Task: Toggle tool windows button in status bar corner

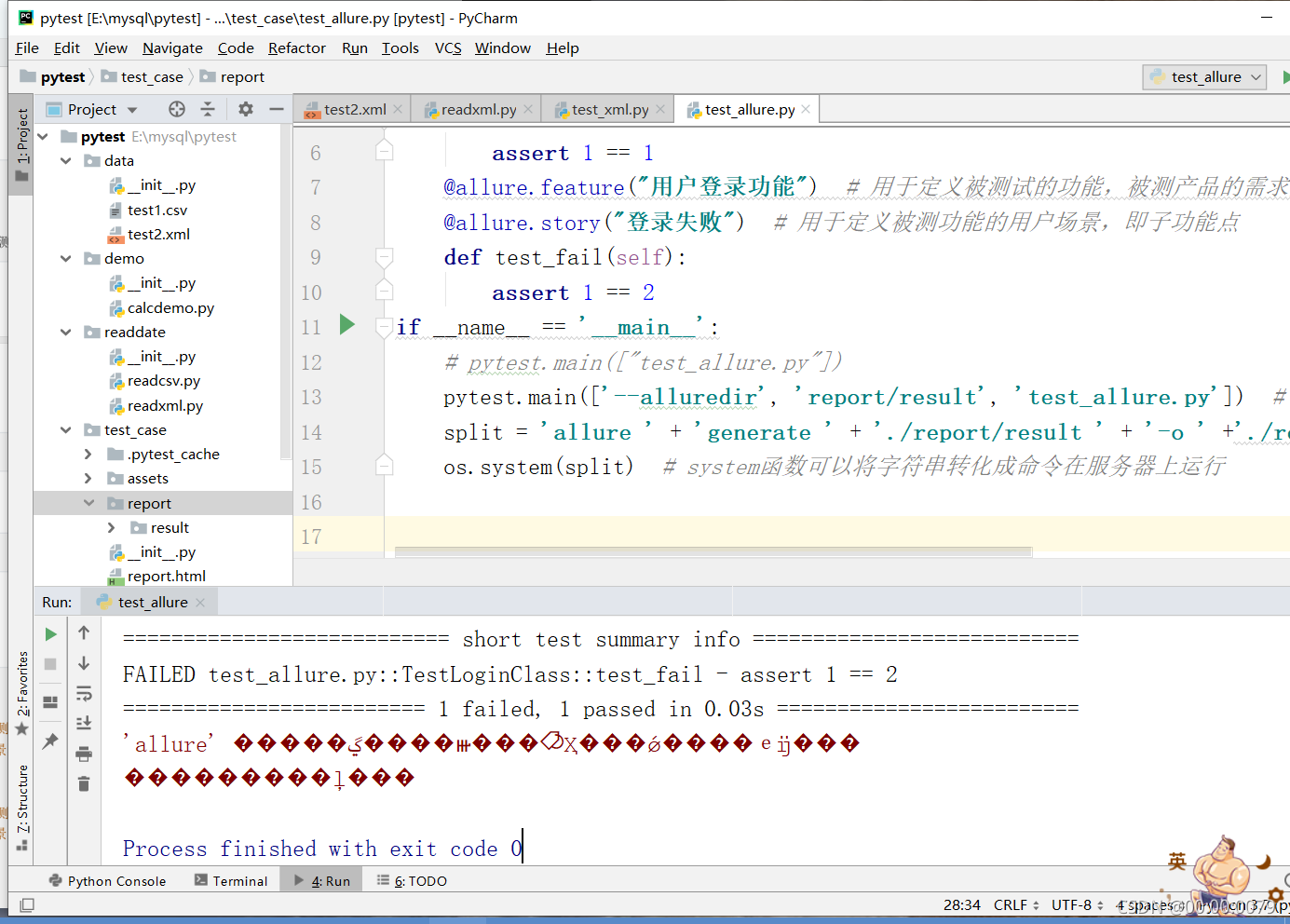Action: tap(27, 904)
